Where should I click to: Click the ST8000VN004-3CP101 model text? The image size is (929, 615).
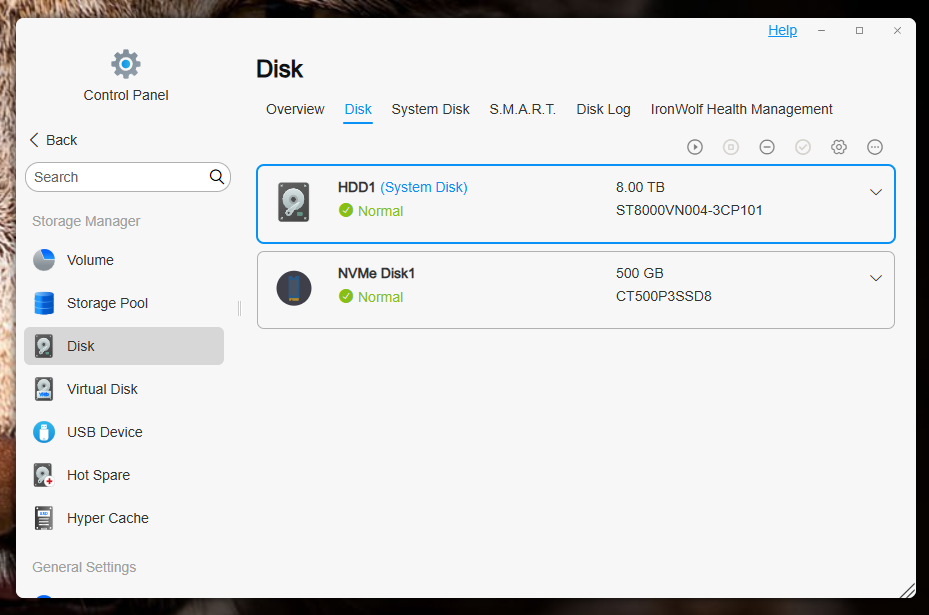[x=689, y=210]
